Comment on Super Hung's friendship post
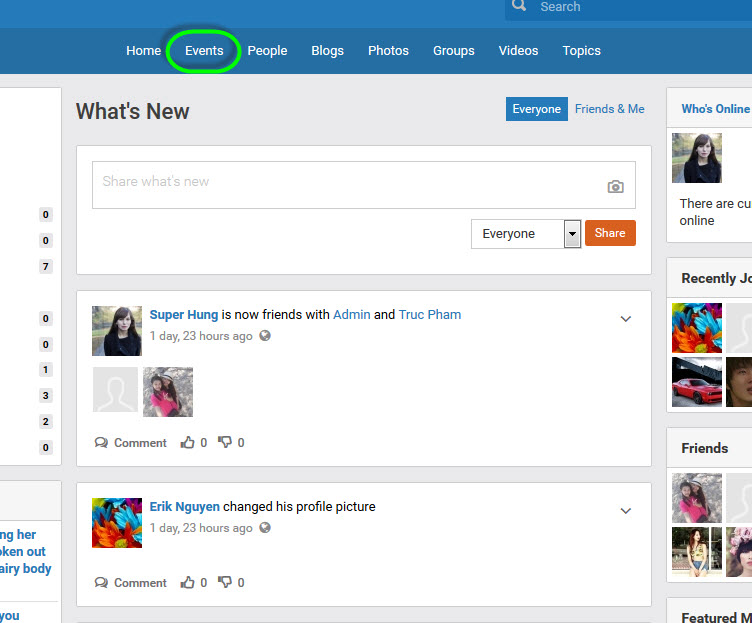Screen dimensions: 752x623 point(131,443)
